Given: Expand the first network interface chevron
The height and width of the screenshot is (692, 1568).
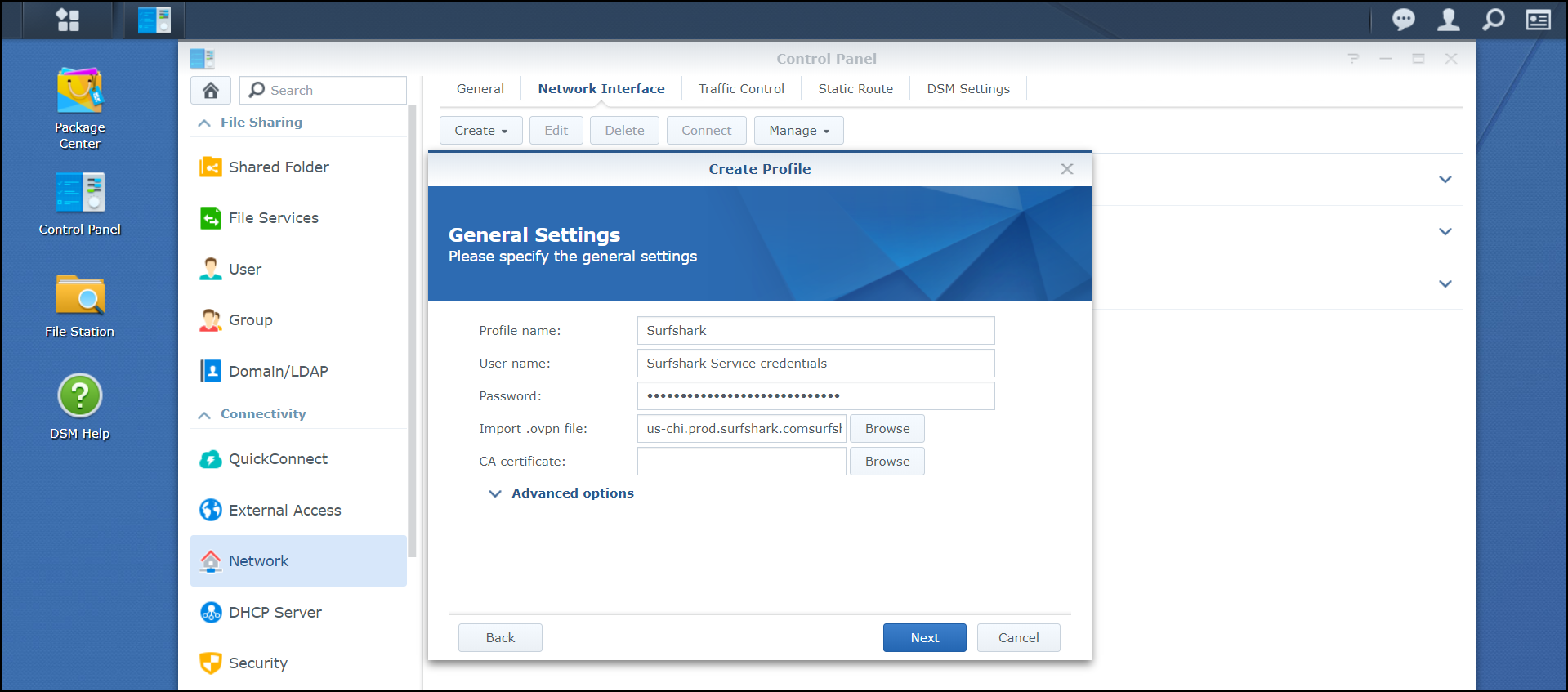Looking at the screenshot, I should [x=1445, y=179].
